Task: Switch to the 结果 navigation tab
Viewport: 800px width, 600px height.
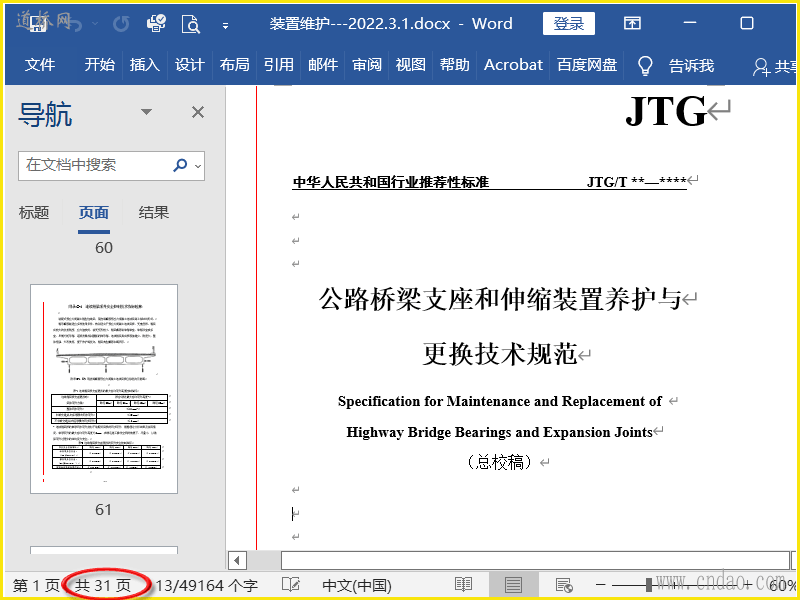Action: click(x=154, y=212)
